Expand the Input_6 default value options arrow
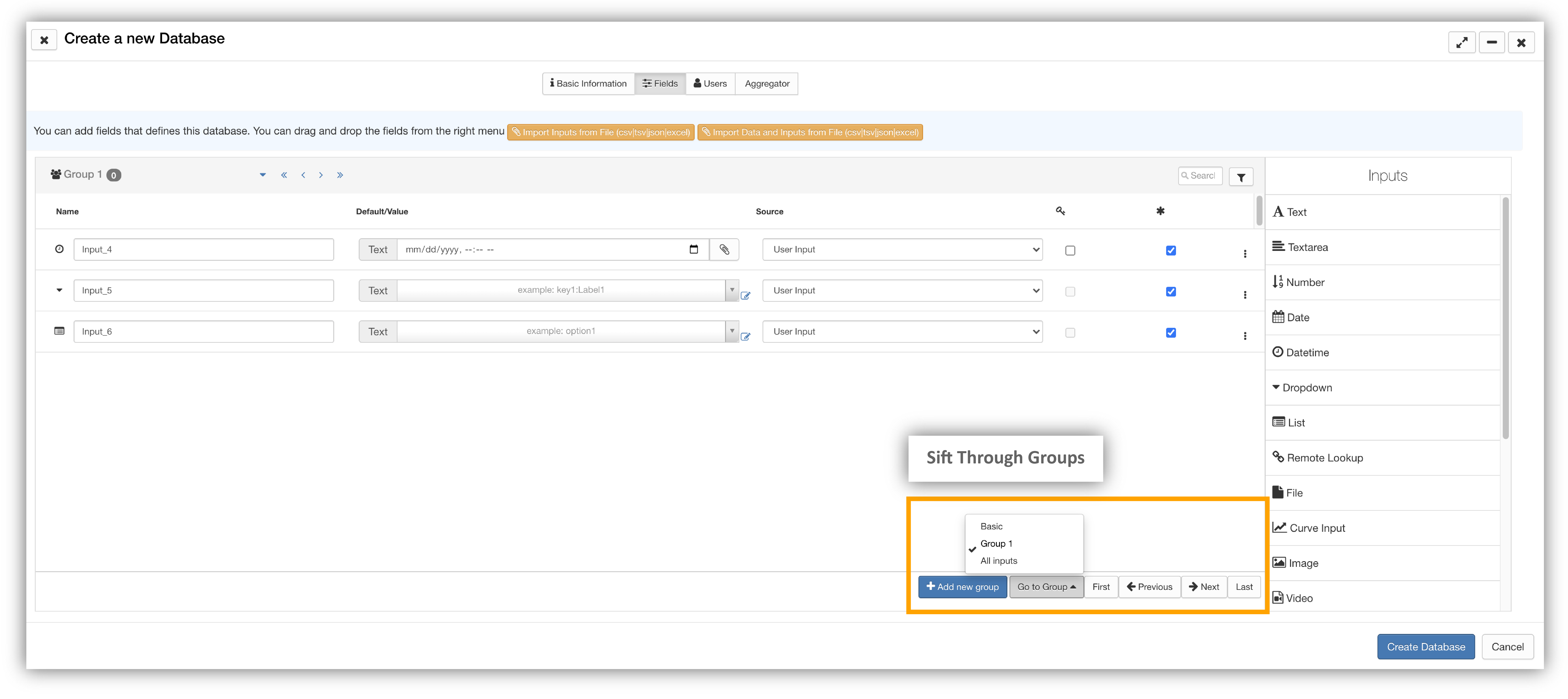This screenshot has width=1568, height=699. [x=732, y=331]
